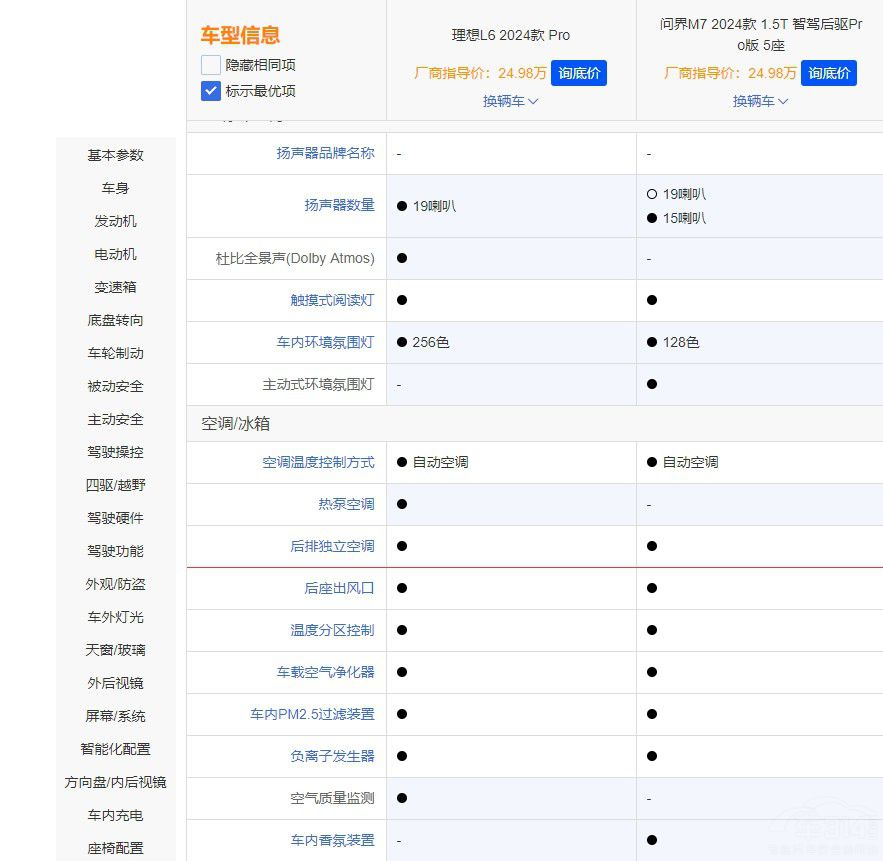Open the 换辆车 dropdown under 理想L6
The width and height of the screenshot is (883, 861).
click(x=510, y=101)
